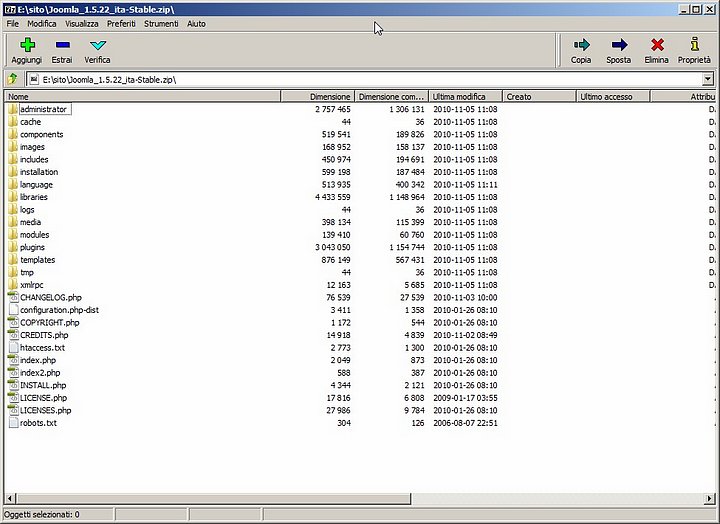Click the file icon of robots.txt
720x524 pixels.
tap(13, 423)
